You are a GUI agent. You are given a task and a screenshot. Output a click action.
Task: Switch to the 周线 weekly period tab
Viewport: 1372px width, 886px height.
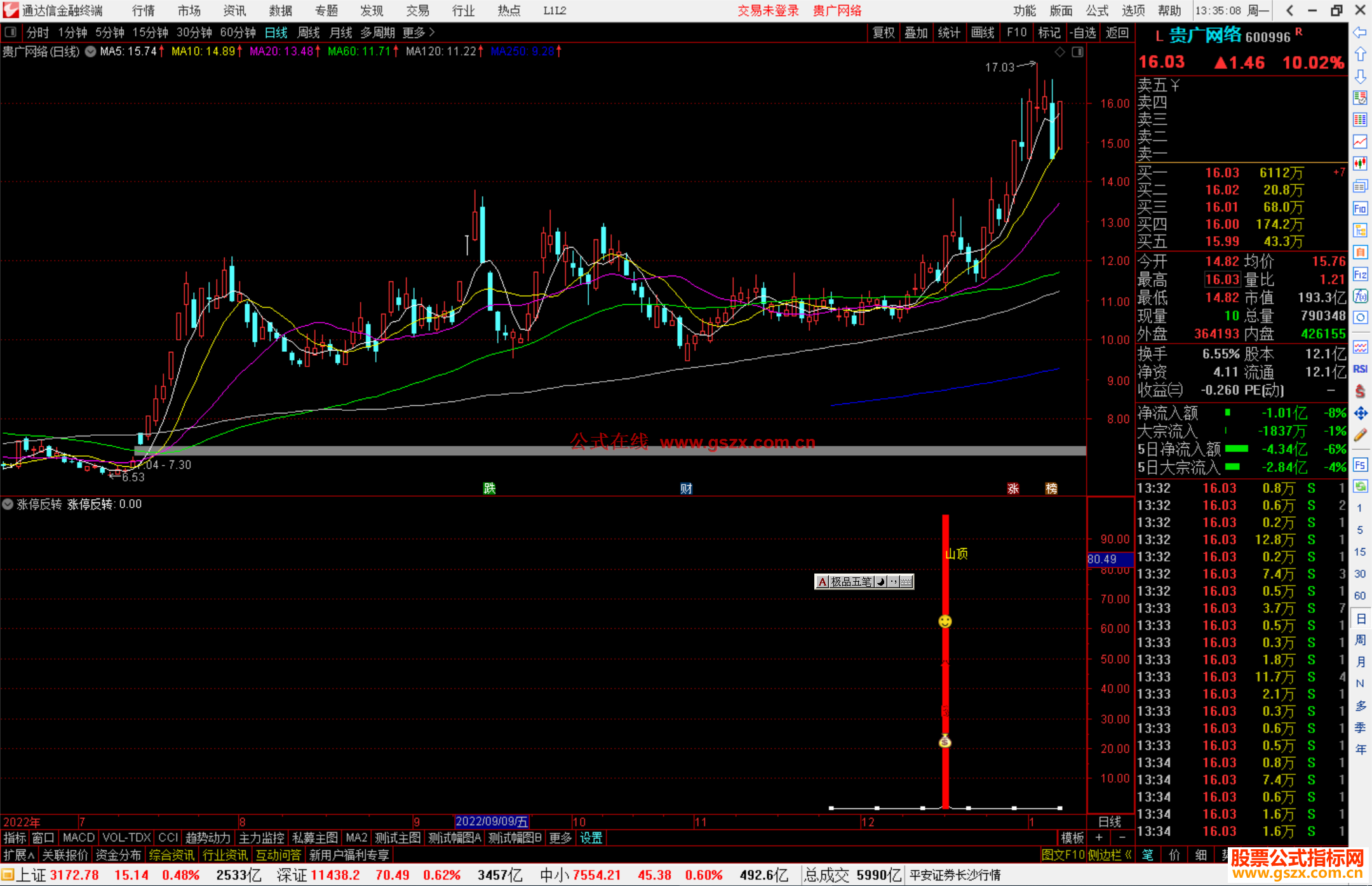point(309,32)
